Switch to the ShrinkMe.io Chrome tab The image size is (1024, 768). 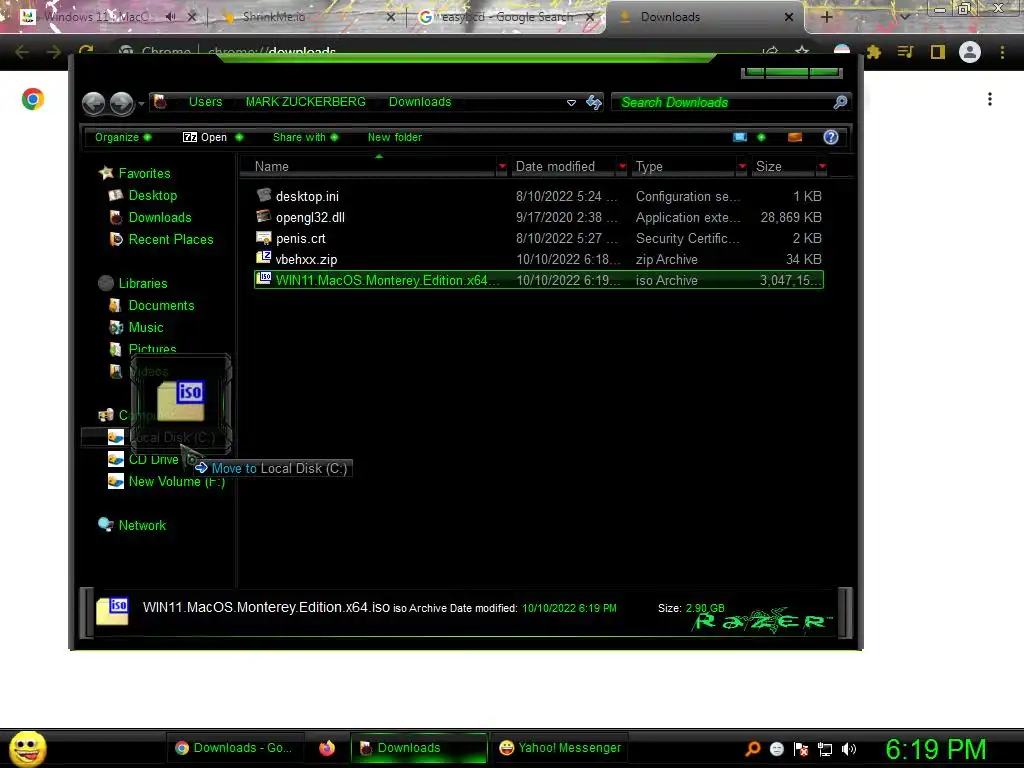pos(307,17)
